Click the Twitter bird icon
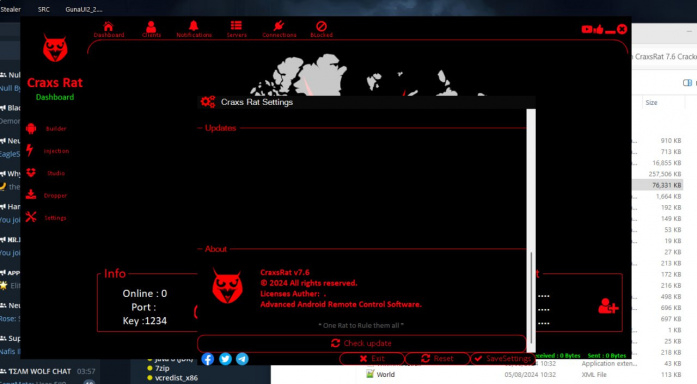Viewport: 697px width, 384px height. tap(225, 359)
